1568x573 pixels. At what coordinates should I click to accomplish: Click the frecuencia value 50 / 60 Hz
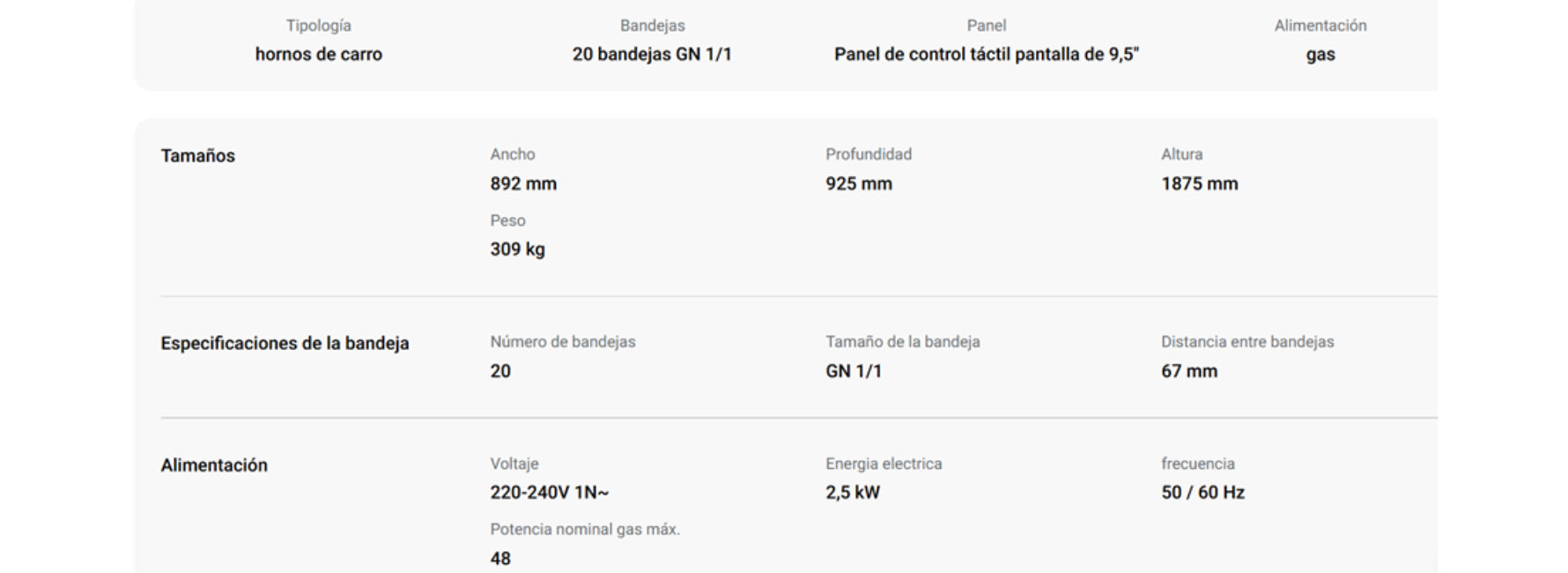tap(1203, 492)
